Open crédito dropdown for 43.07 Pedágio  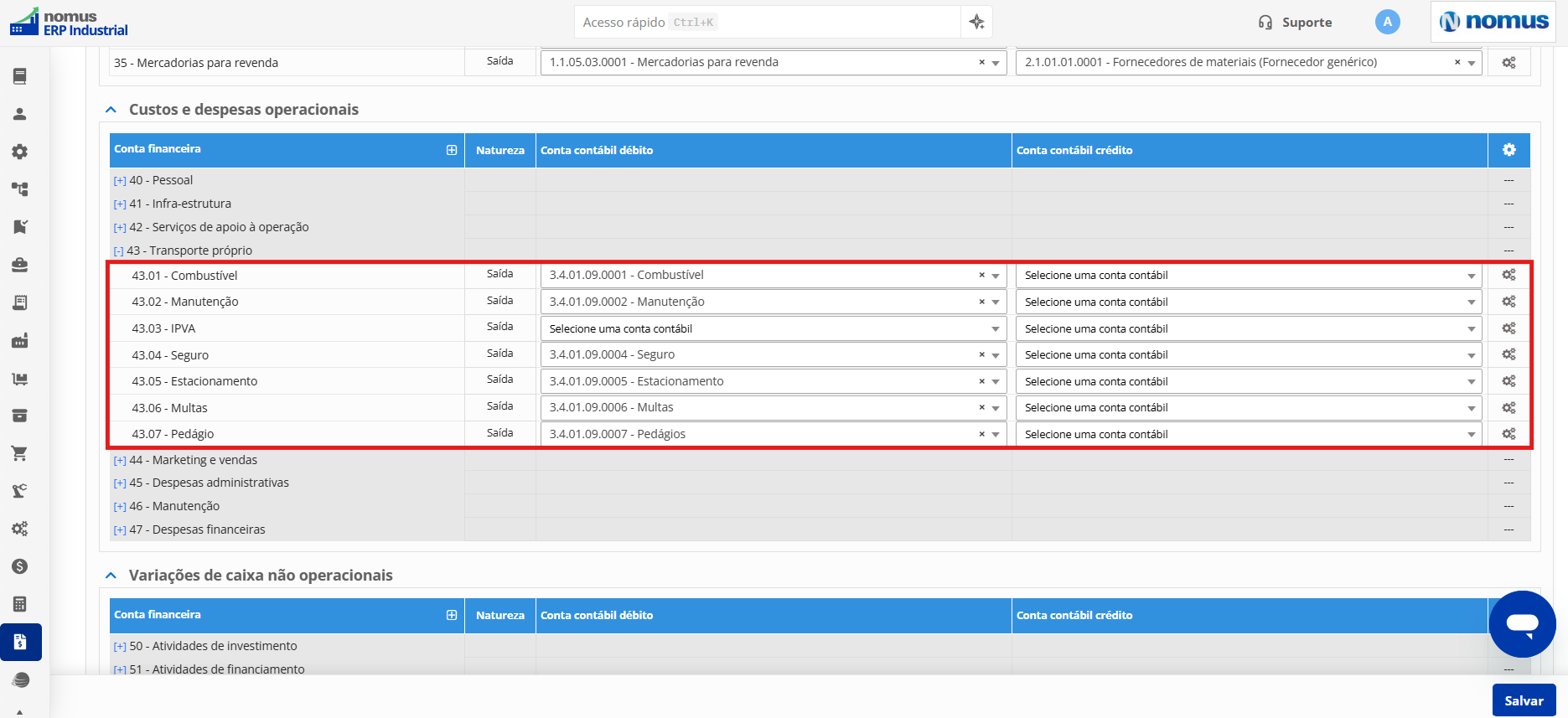[1249, 434]
